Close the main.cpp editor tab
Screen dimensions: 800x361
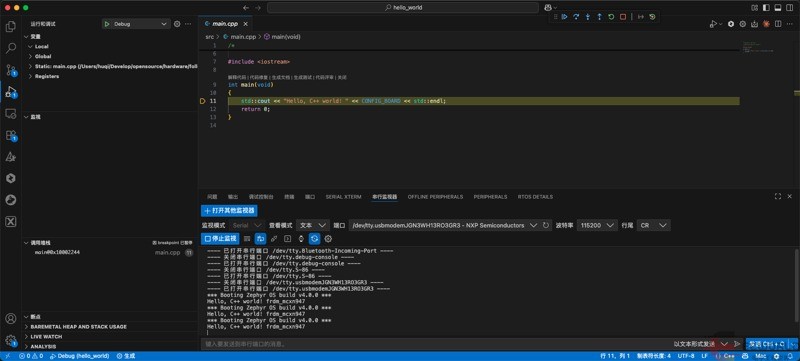click(x=245, y=24)
